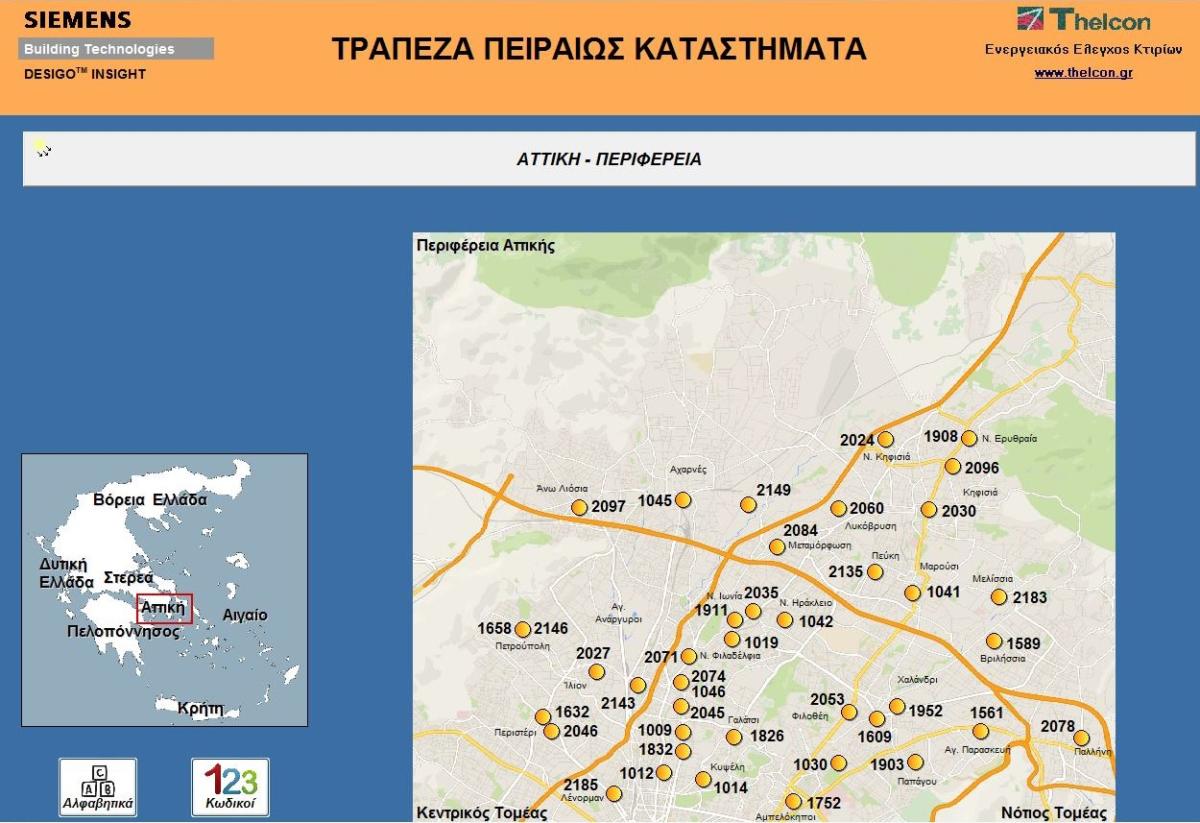Click the 2149 branch marker
This screenshot has height=823, width=1200.
click(747, 505)
